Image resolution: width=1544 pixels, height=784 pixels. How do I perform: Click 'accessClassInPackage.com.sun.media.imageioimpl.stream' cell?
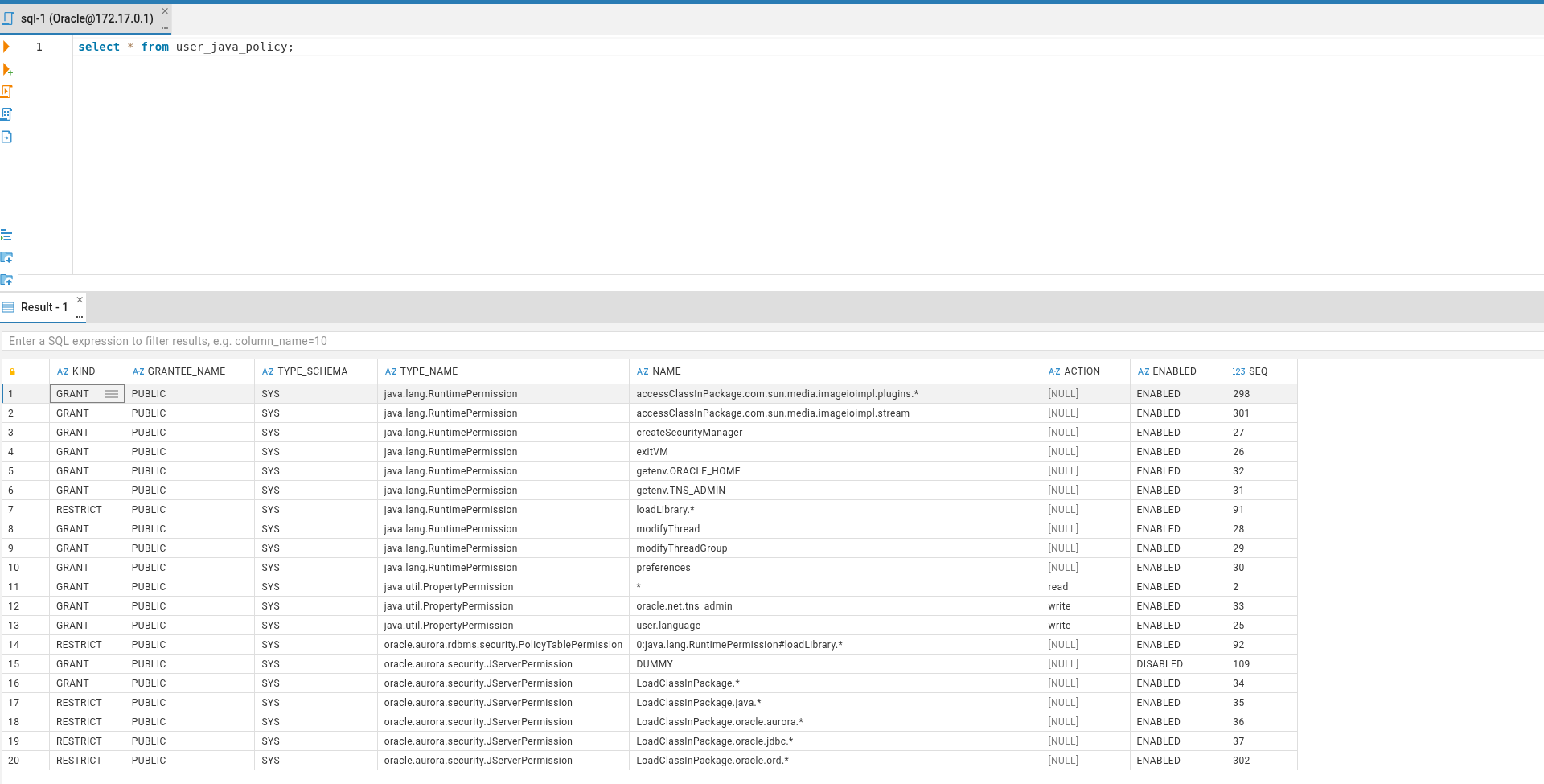tap(836, 413)
